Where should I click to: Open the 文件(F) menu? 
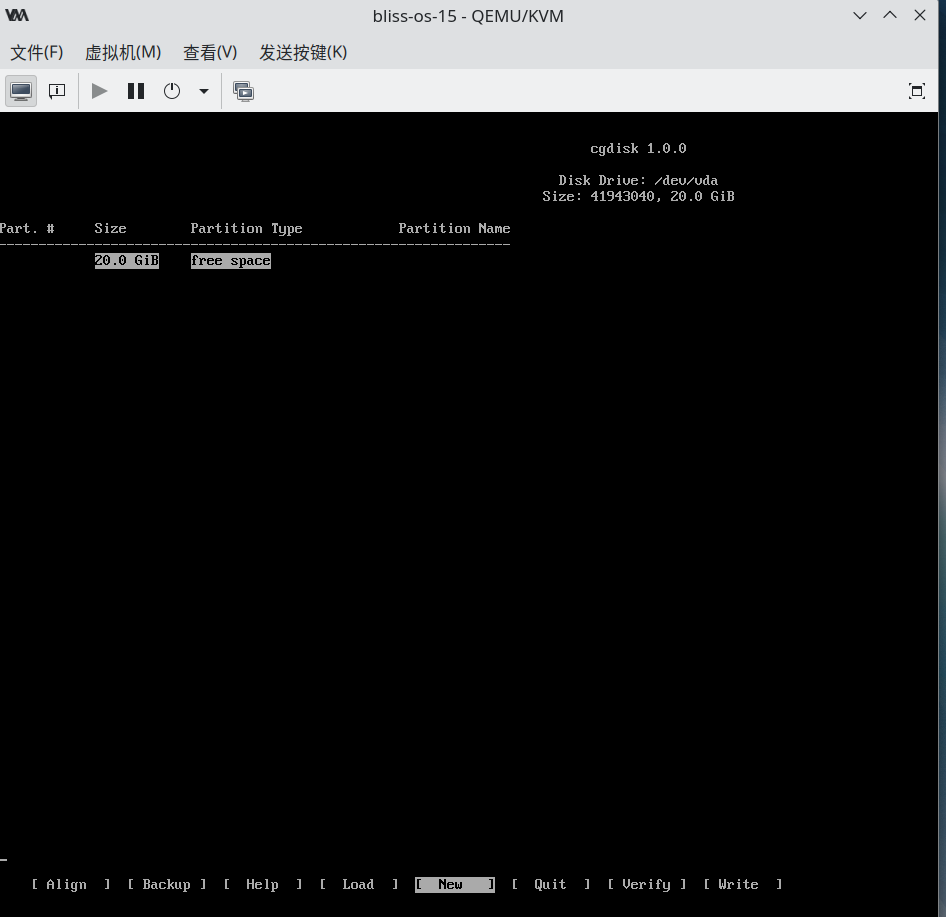[37, 52]
